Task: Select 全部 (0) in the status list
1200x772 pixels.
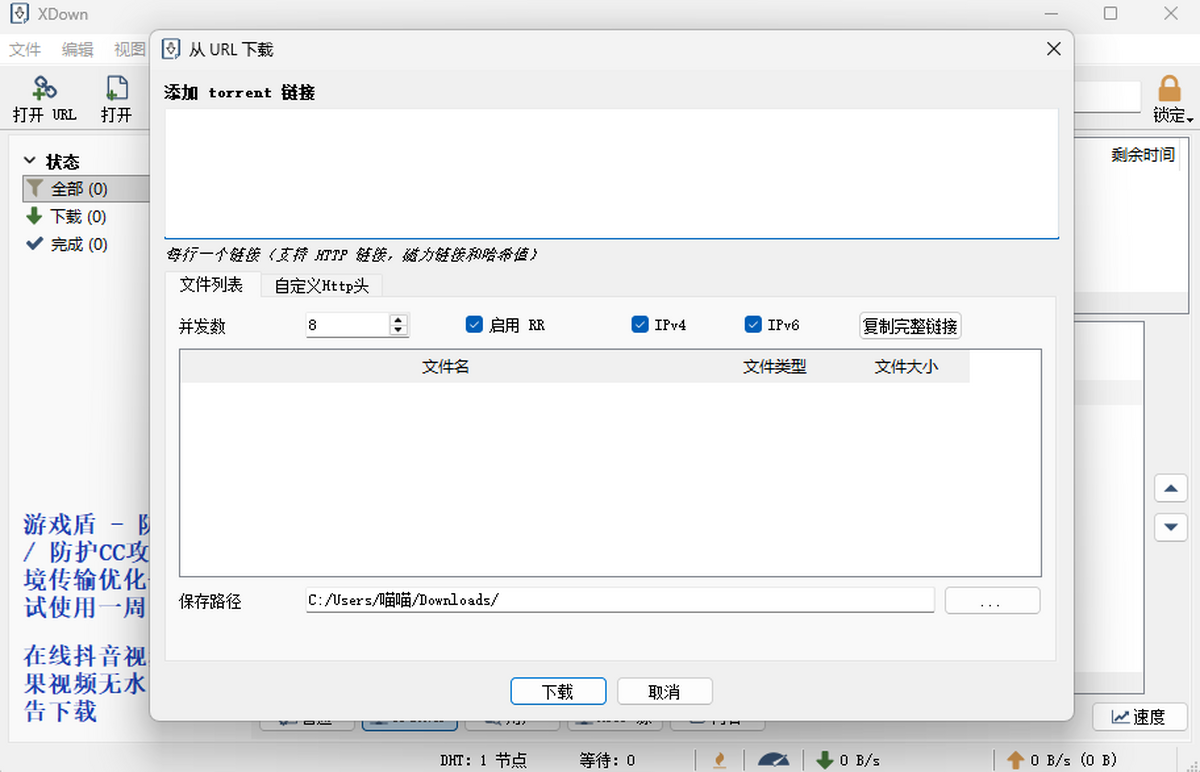Action: (85, 188)
